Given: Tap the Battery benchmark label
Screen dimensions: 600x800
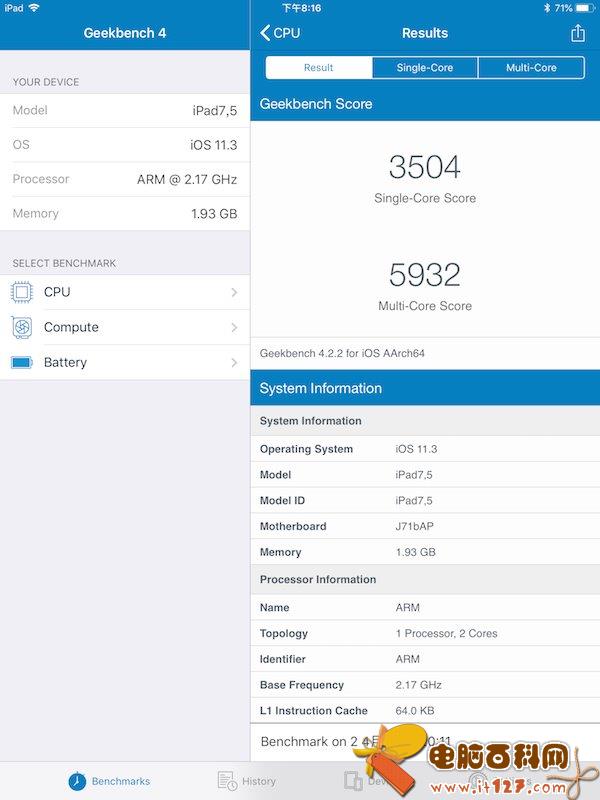Looking at the screenshot, I should point(65,362).
